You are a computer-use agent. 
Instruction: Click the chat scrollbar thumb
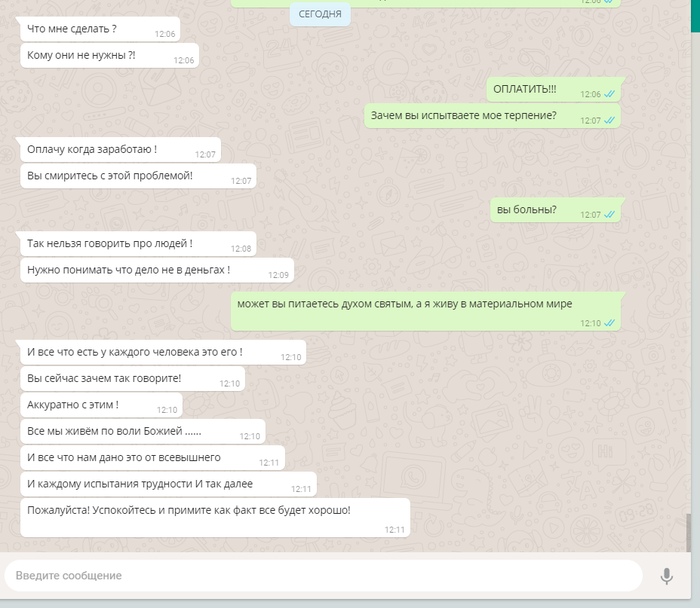tap(688, 533)
